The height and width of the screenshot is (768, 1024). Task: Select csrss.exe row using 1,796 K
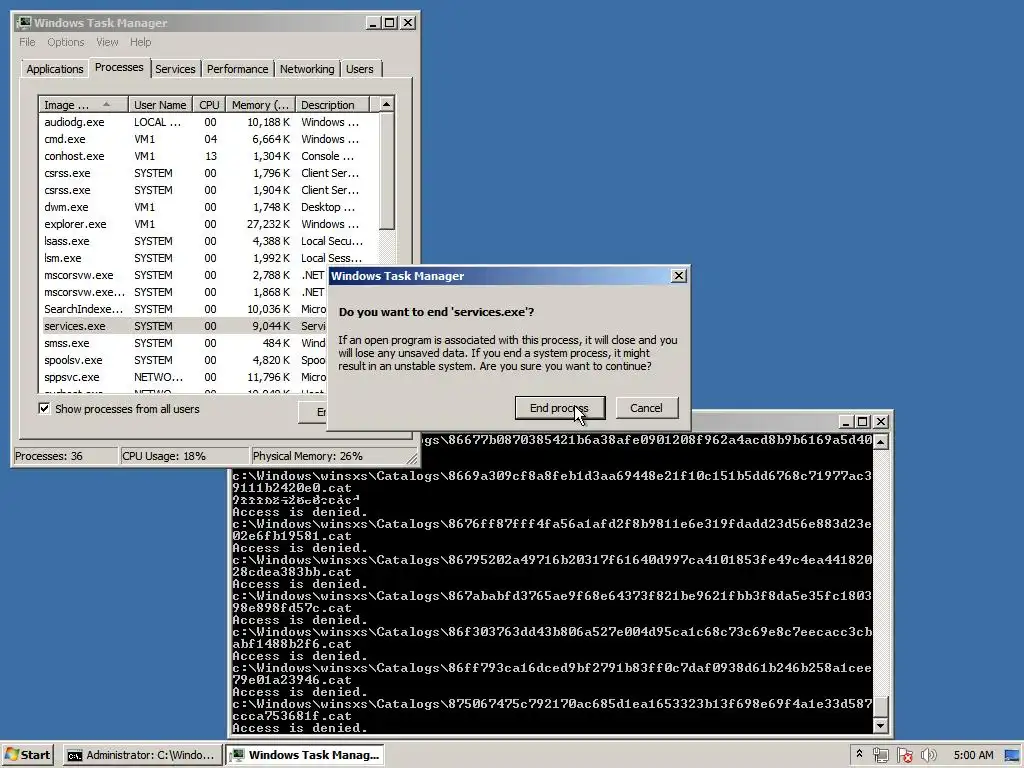[x=208, y=173]
